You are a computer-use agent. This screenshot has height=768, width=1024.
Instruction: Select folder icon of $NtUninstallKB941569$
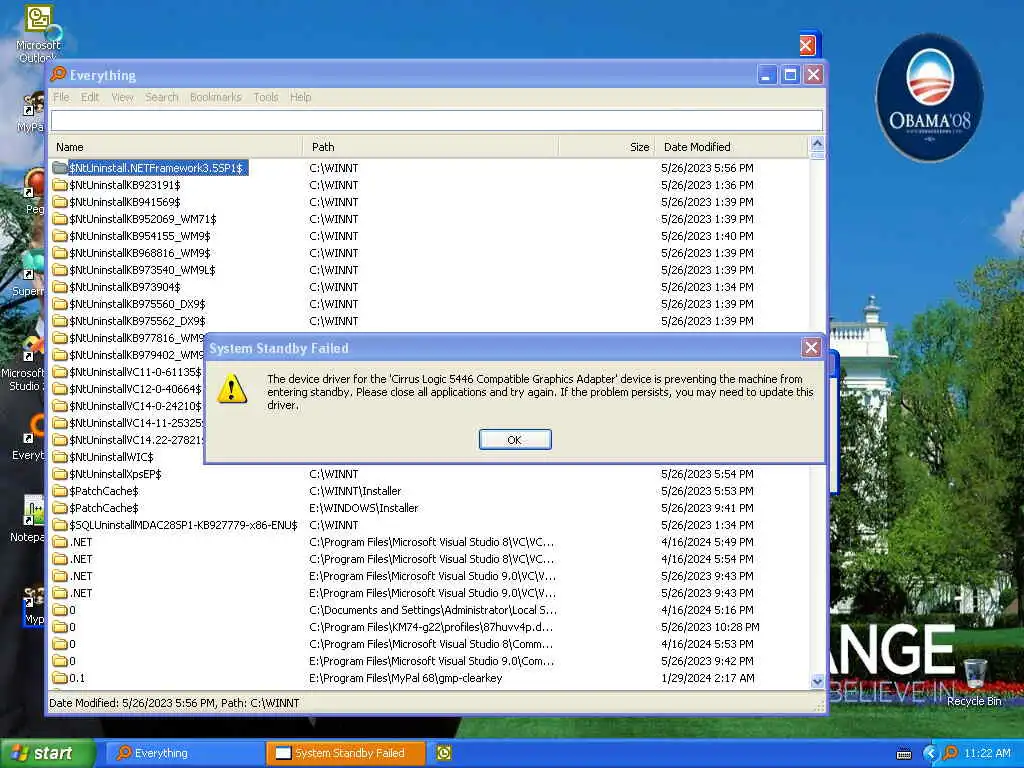coord(60,202)
